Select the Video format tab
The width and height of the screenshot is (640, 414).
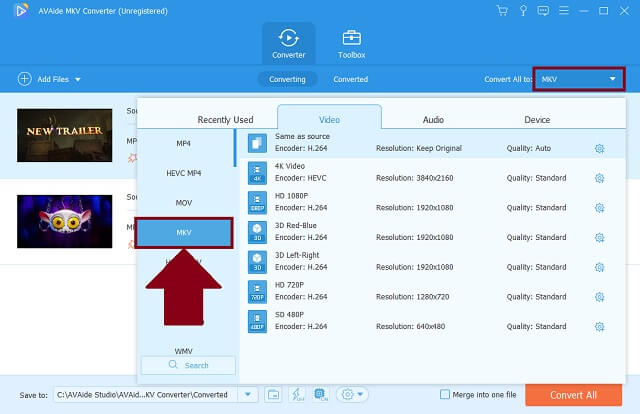click(x=329, y=118)
